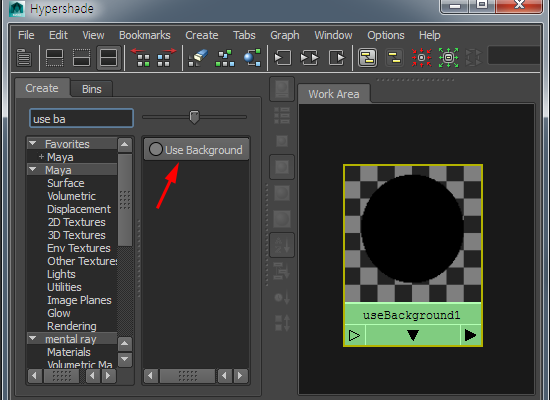Open the View menu
550x400 pixels.
93,35
